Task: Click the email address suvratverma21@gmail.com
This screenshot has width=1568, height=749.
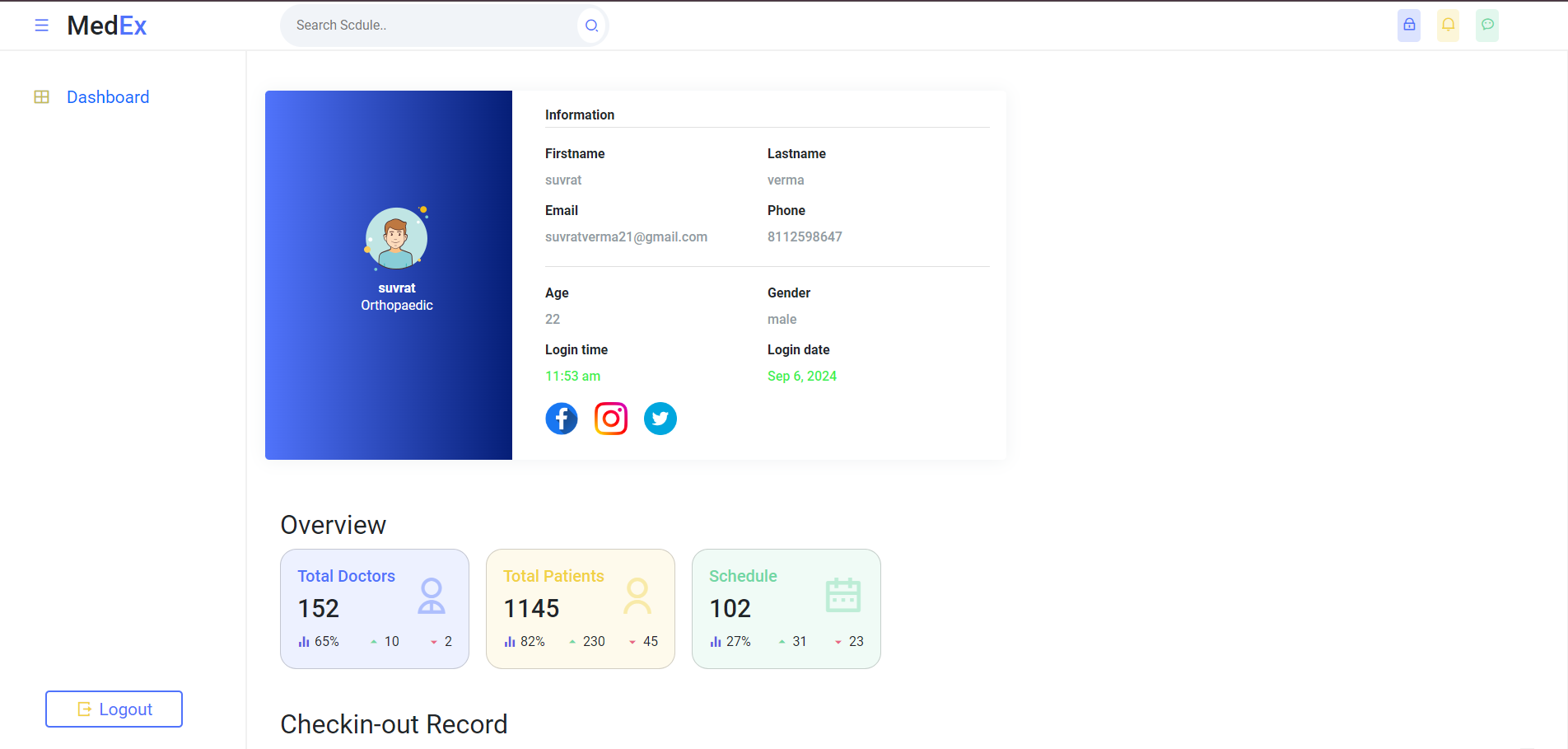Action: click(626, 237)
